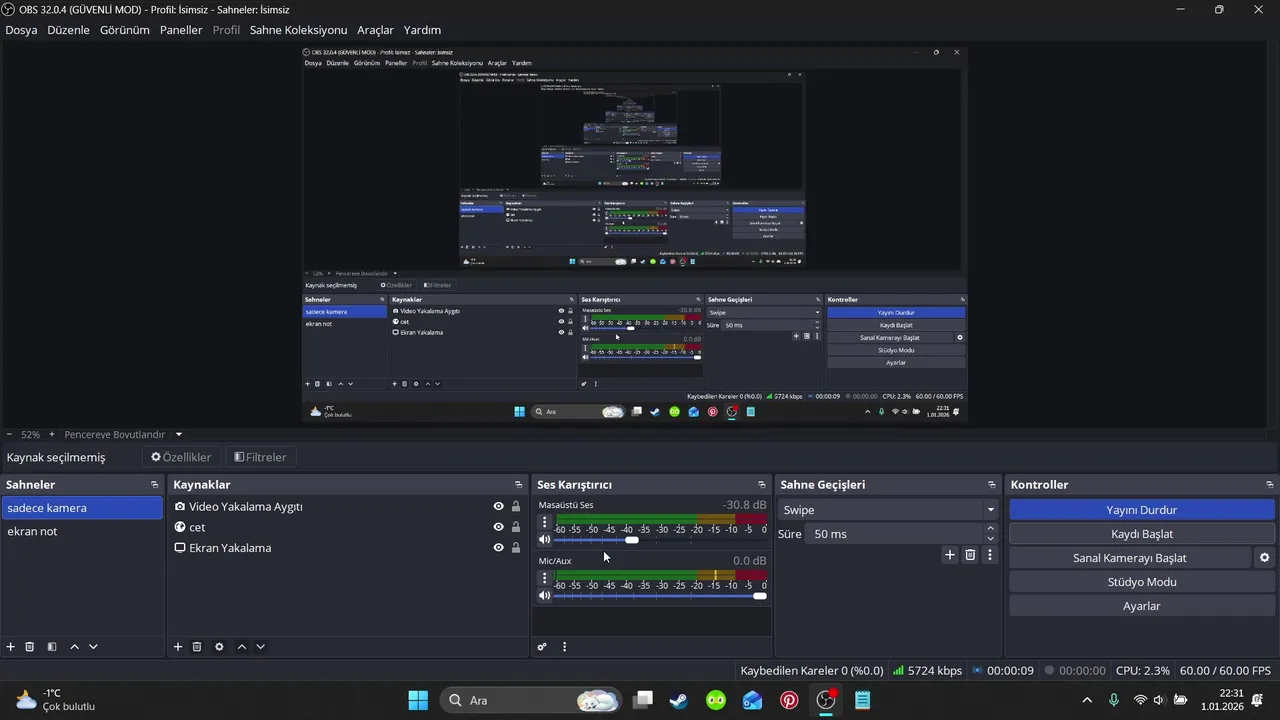This screenshot has height=720, width=1280.
Task: Remove source with Kaynaklar trash icon
Action: click(197, 647)
